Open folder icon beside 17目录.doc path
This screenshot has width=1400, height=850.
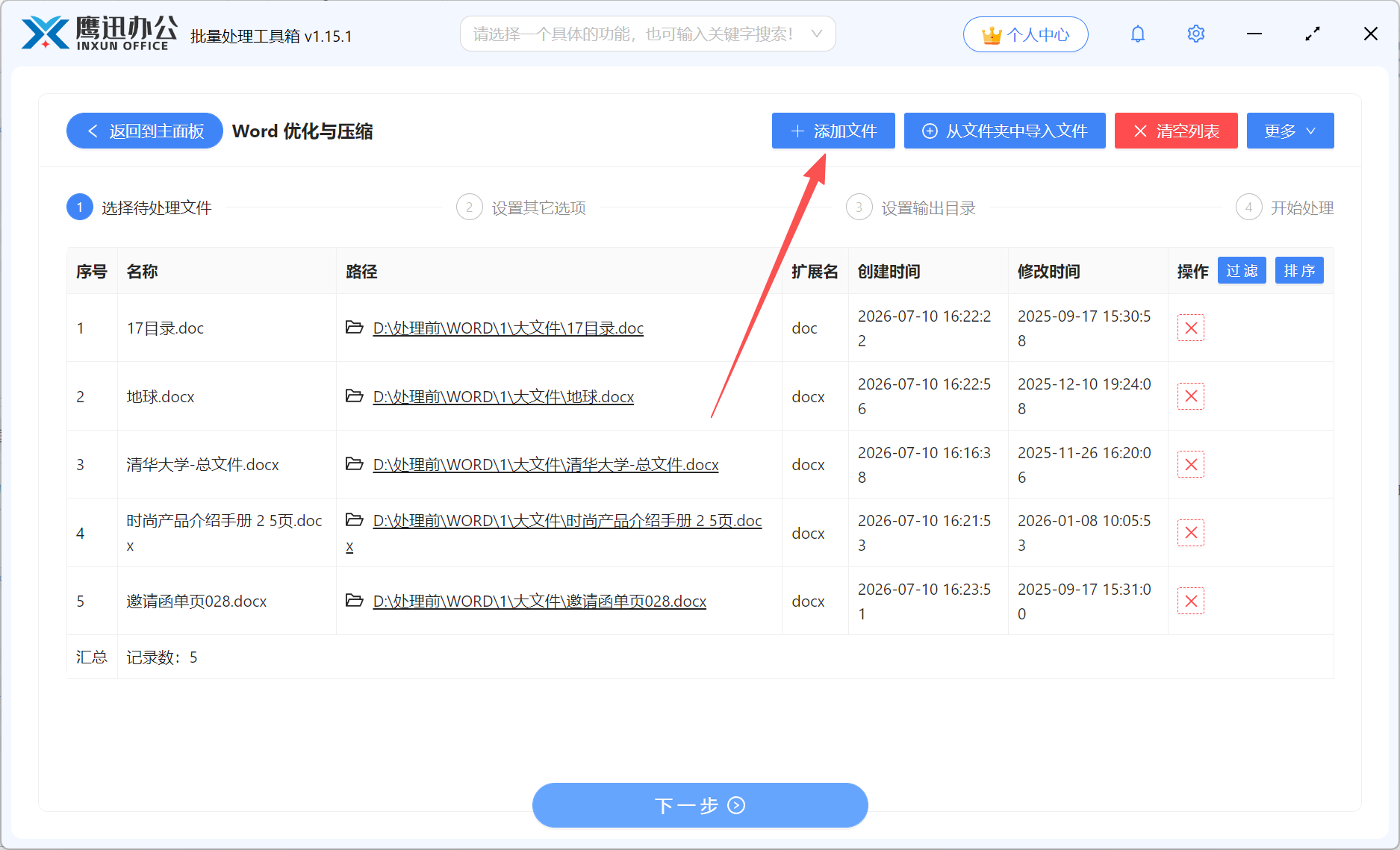point(355,328)
